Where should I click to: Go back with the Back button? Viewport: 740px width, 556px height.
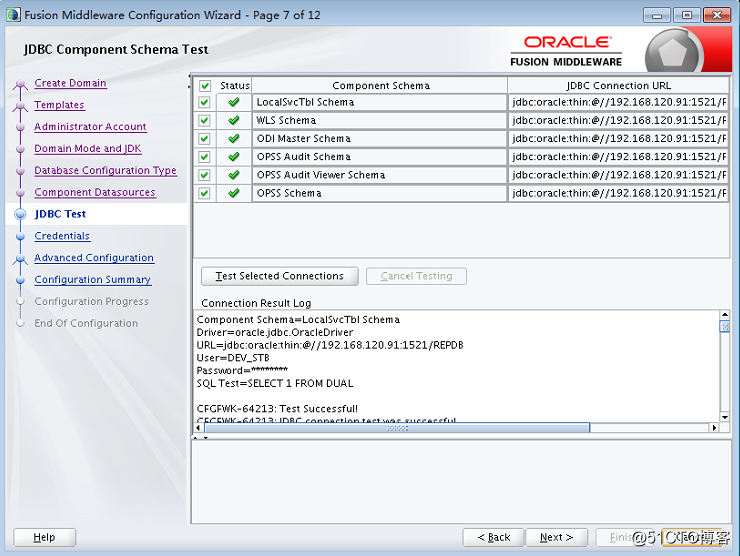point(493,537)
